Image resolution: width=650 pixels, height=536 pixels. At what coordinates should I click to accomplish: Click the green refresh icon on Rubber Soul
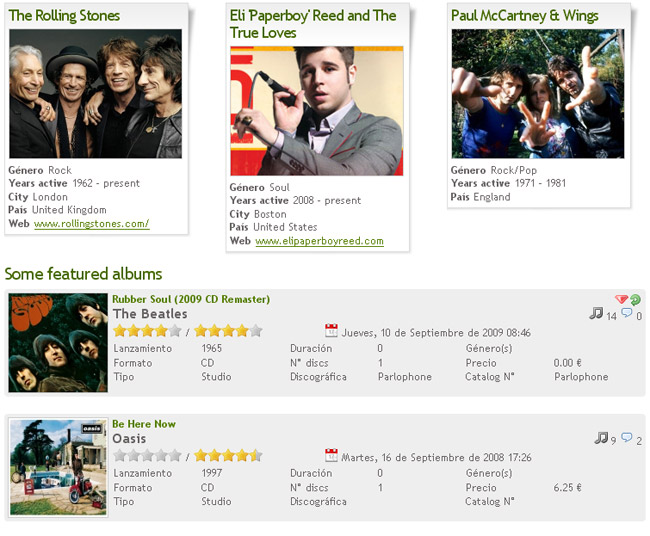click(634, 300)
